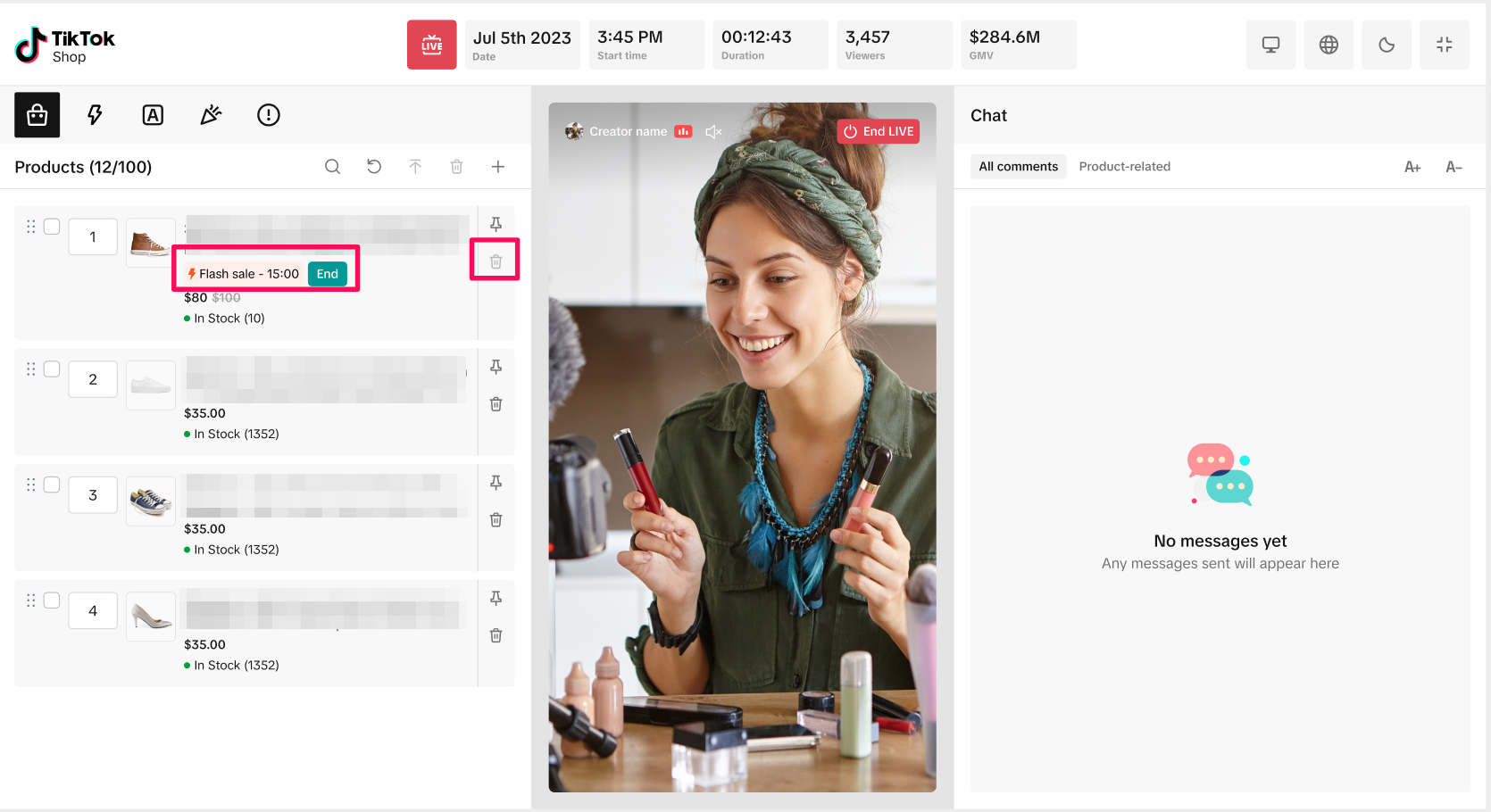The height and width of the screenshot is (812, 1491).
Task: Check the box for product 4
Action: (52, 601)
